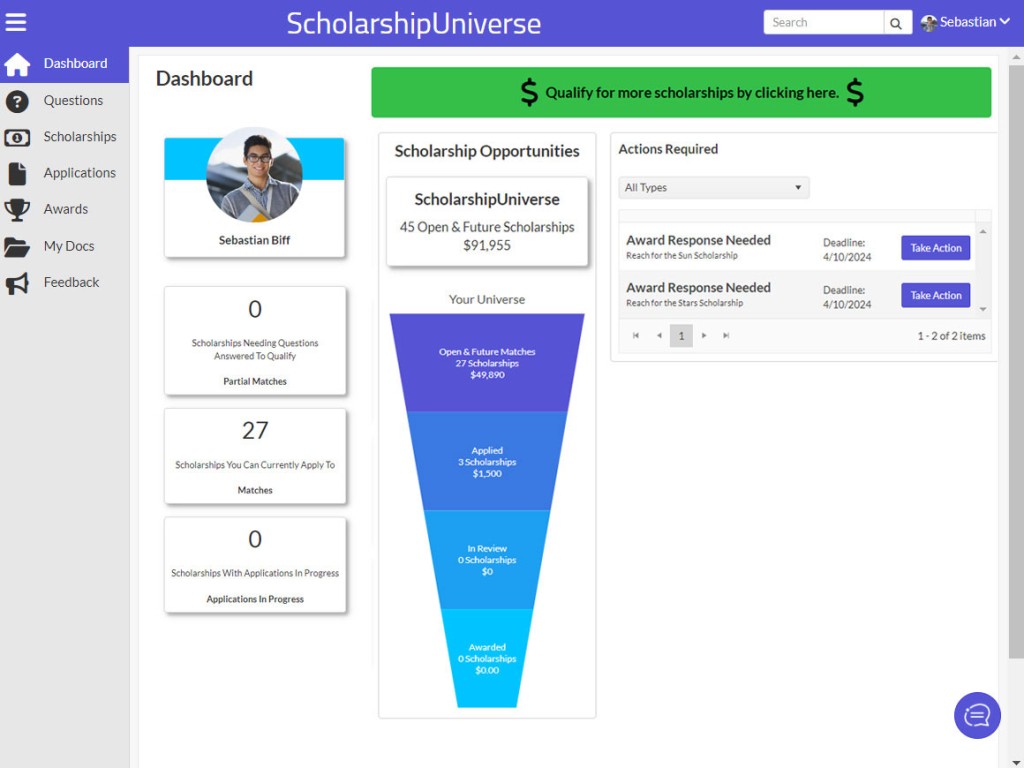Click the Awards trophy icon
Viewport: 1024px width, 768px height.
17,210
